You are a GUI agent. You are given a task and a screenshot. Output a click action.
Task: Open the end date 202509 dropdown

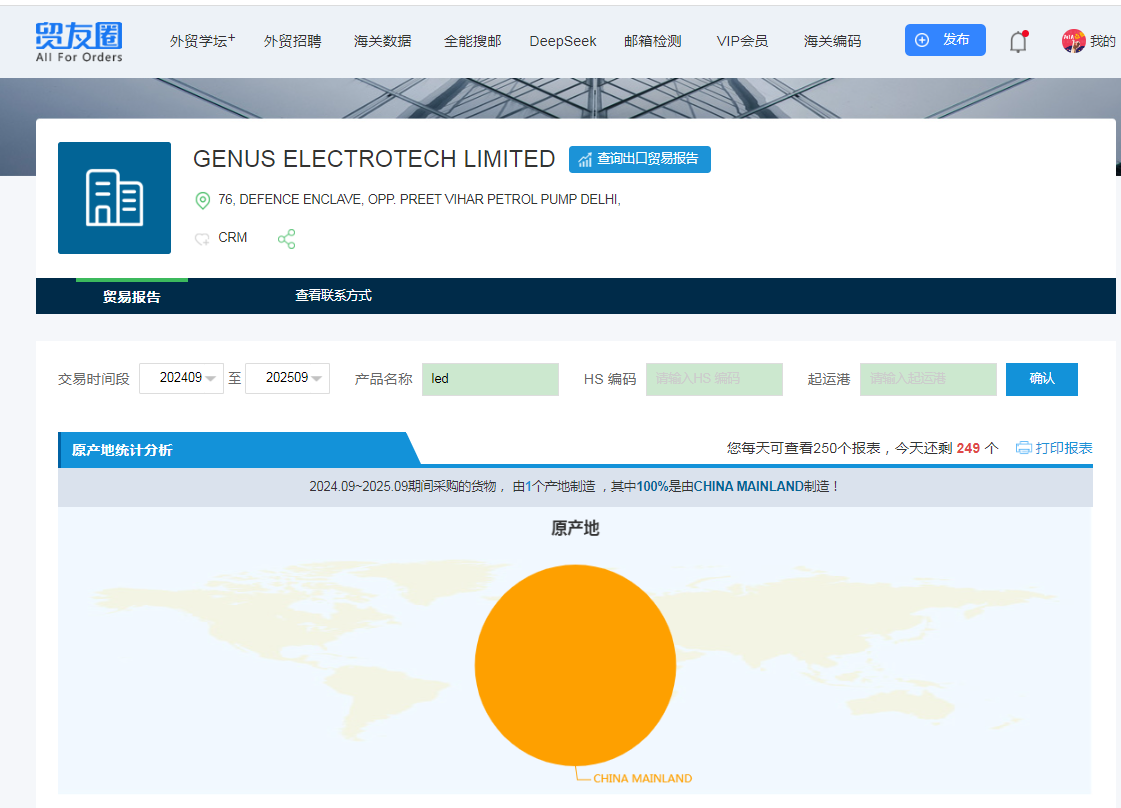tap(287, 379)
